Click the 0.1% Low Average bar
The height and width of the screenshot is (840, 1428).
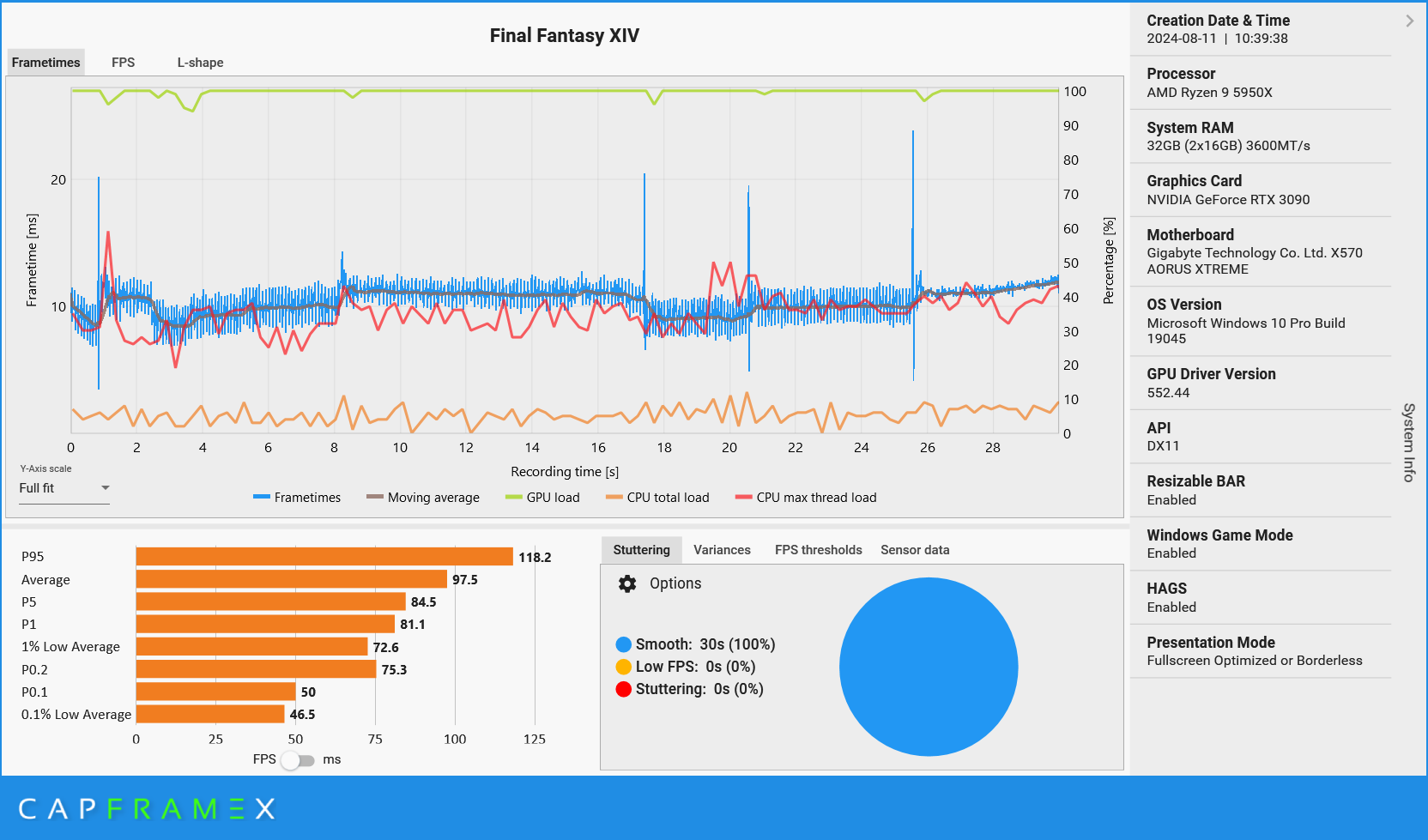click(210, 714)
